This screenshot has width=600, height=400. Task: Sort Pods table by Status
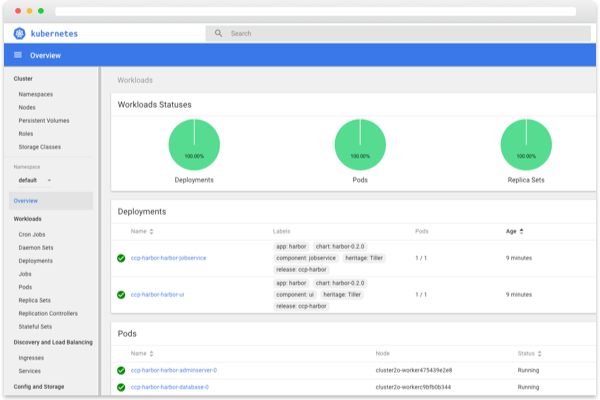pos(530,353)
